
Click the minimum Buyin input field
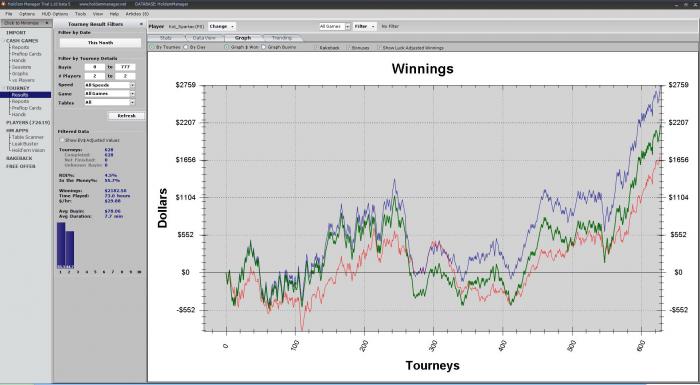95,67
